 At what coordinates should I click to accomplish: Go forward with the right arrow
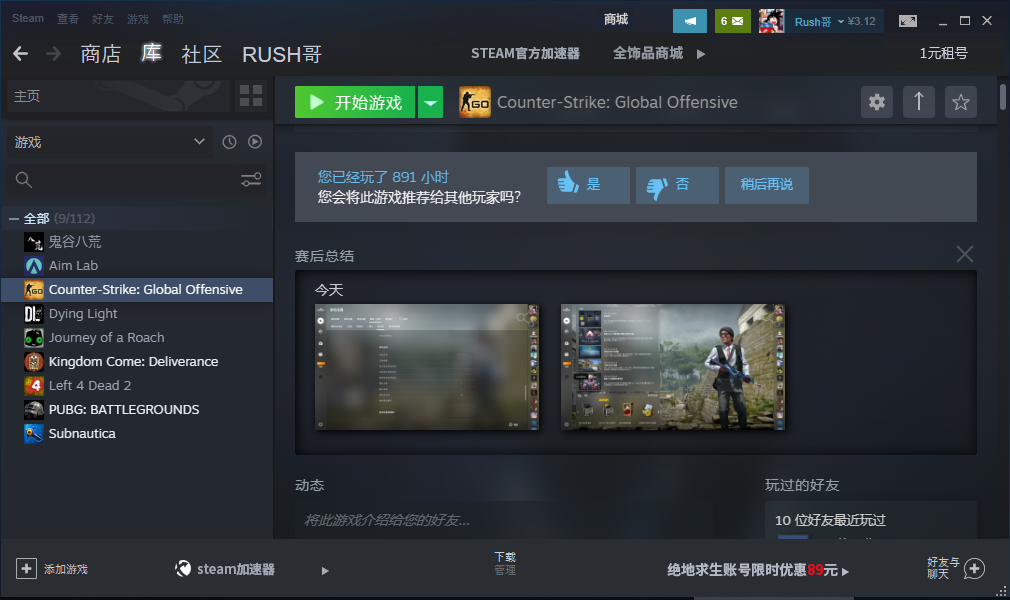point(53,54)
